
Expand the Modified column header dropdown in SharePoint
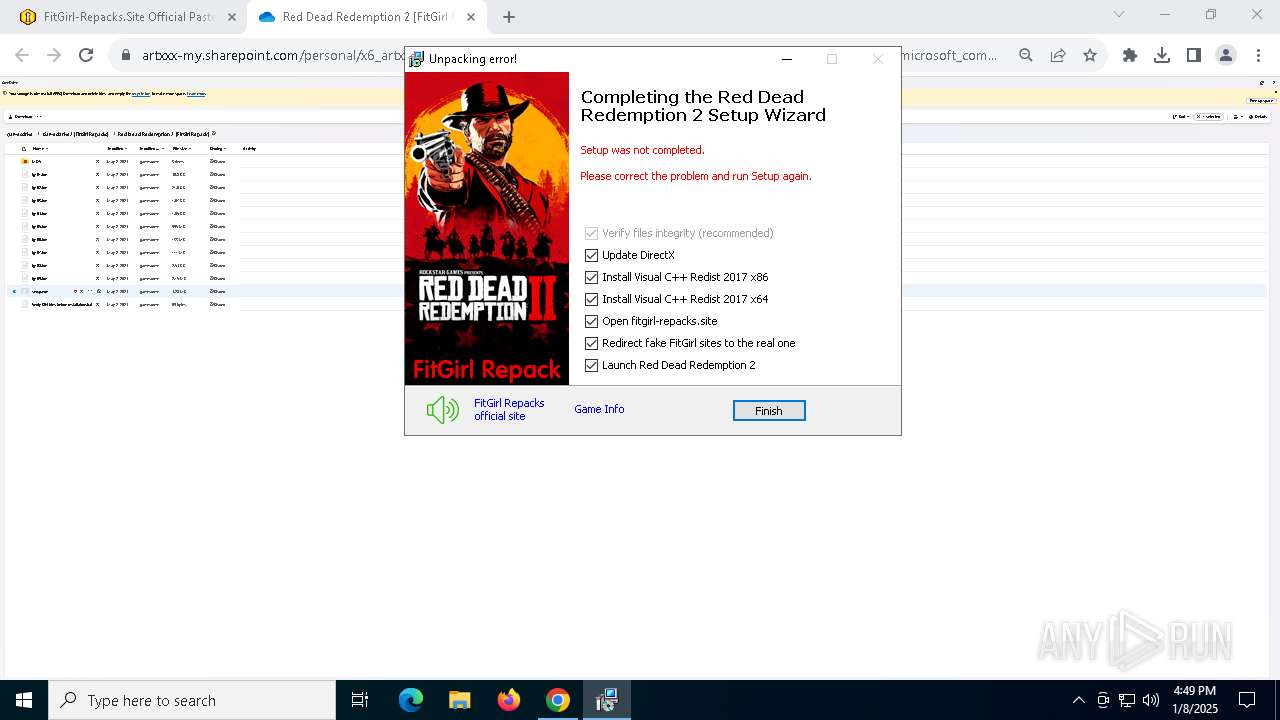pyautogui.click(x=117, y=149)
